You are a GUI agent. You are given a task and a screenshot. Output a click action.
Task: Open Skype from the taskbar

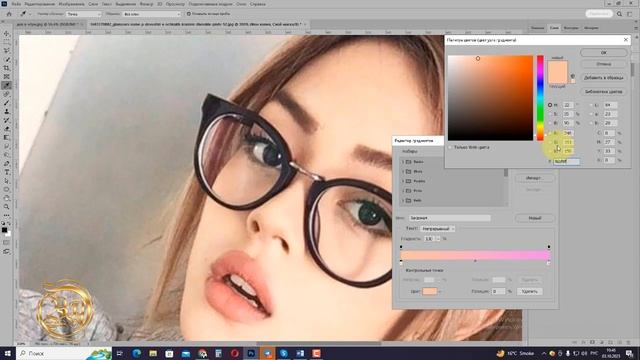(x=284, y=353)
